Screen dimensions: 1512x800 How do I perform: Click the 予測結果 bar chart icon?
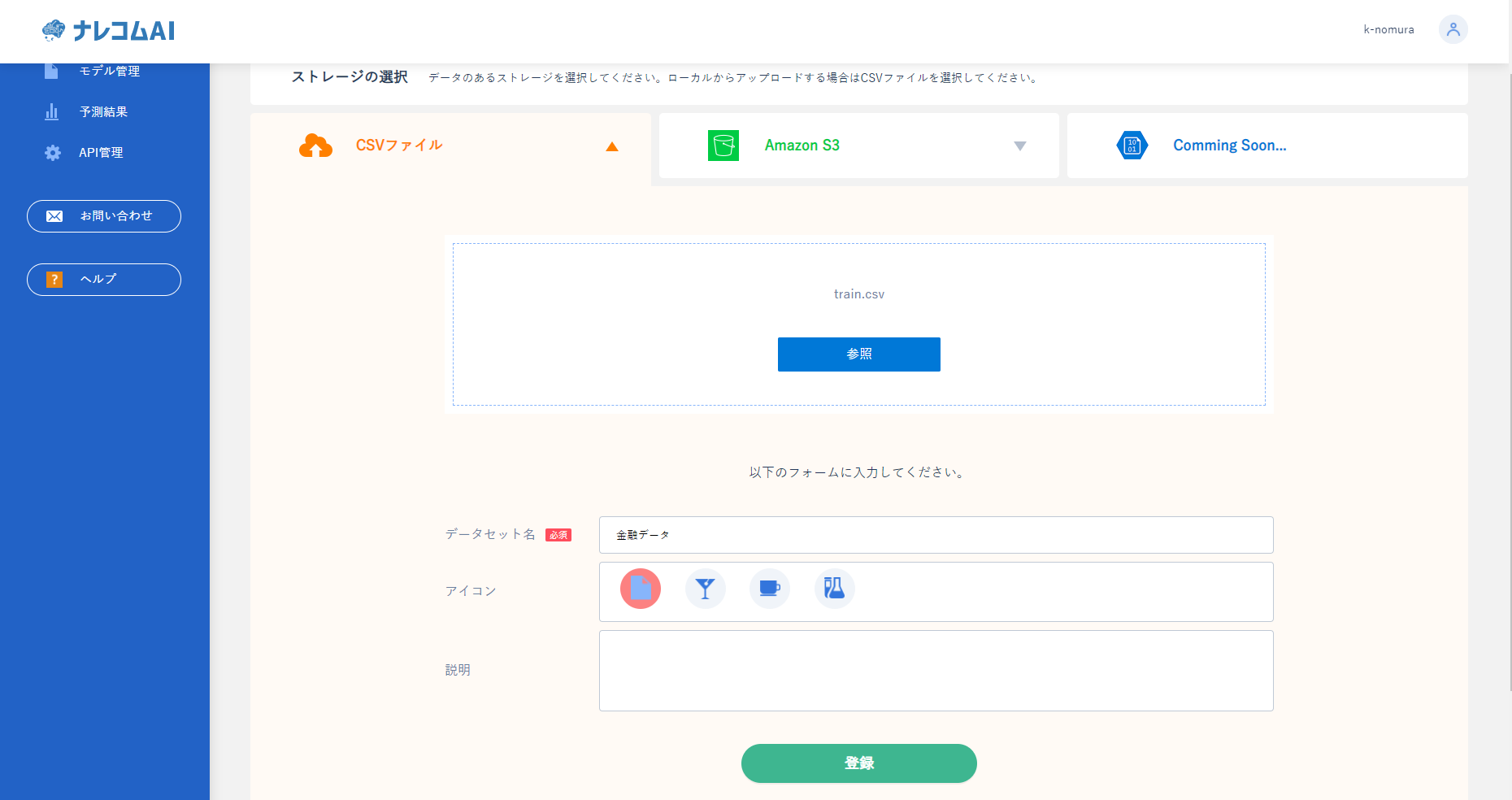pyautogui.click(x=51, y=111)
